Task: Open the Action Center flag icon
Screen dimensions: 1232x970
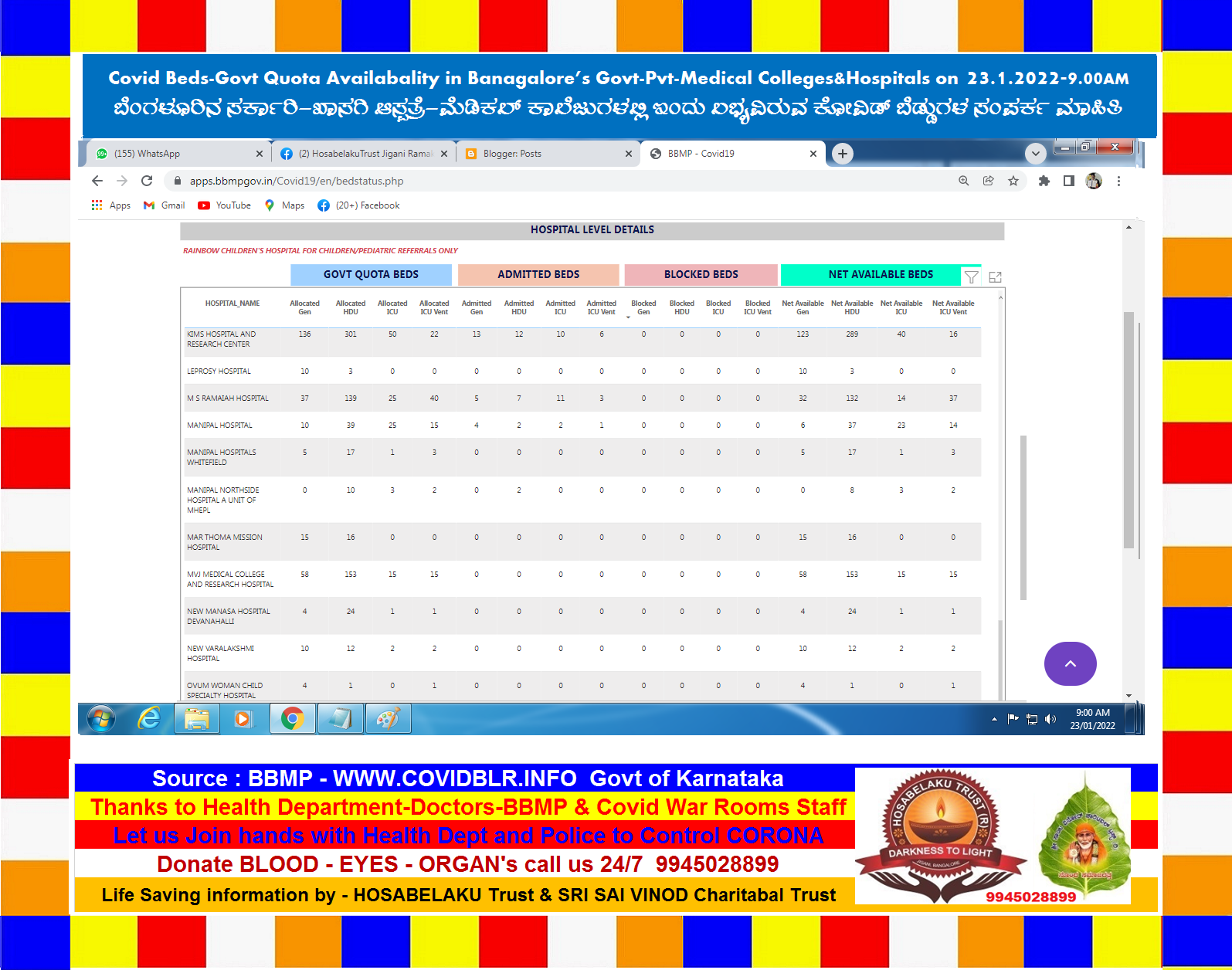Action: [1013, 719]
